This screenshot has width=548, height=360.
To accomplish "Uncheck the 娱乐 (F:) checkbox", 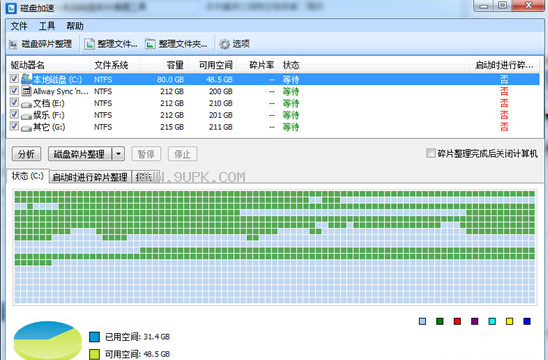I will coord(14,114).
